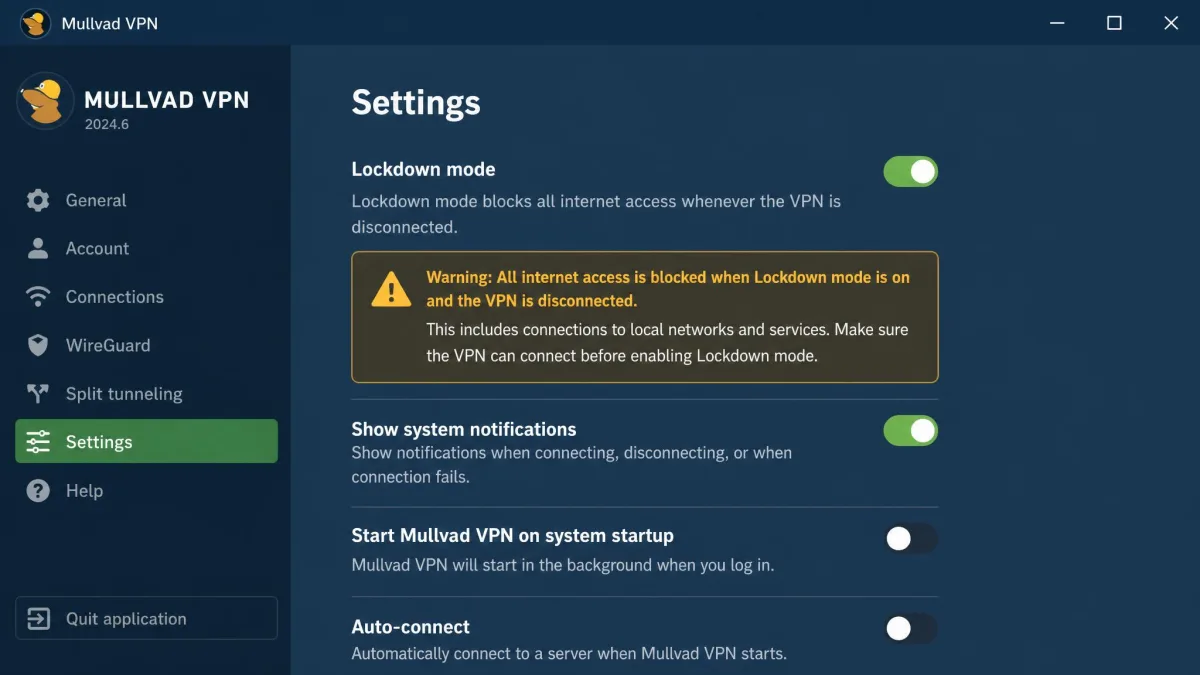
Task: Maximize the Mullvad VPN window
Action: [x=1114, y=23]
